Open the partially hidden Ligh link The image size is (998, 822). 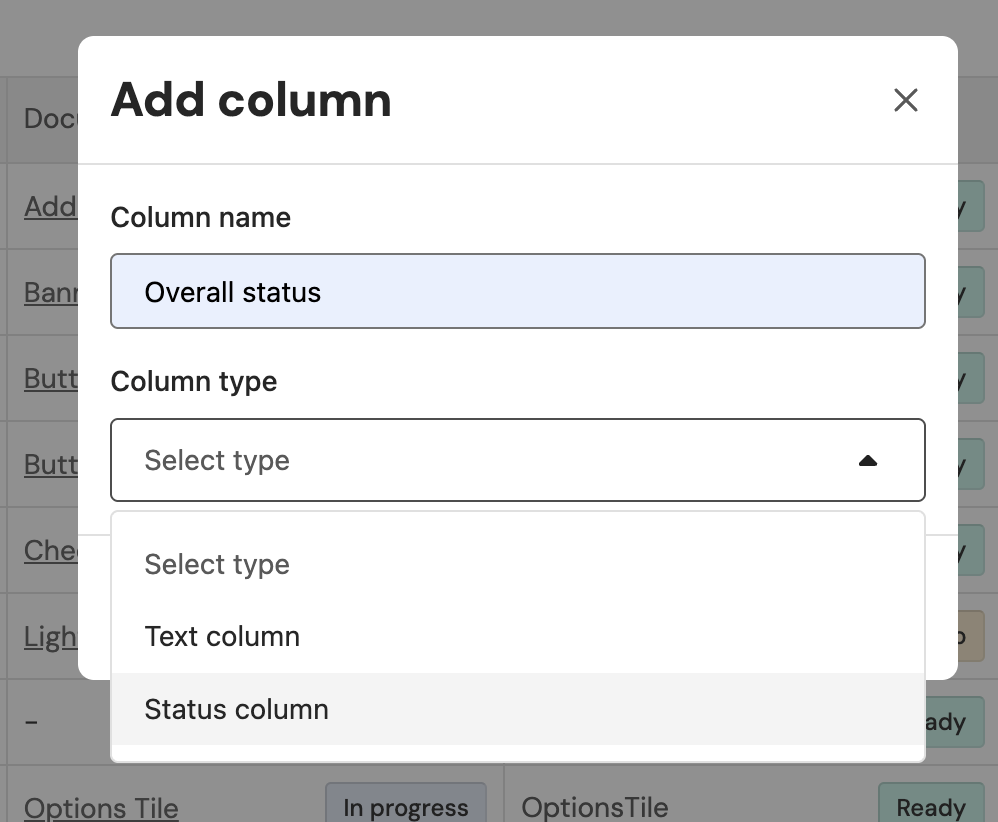pos(50,636)
